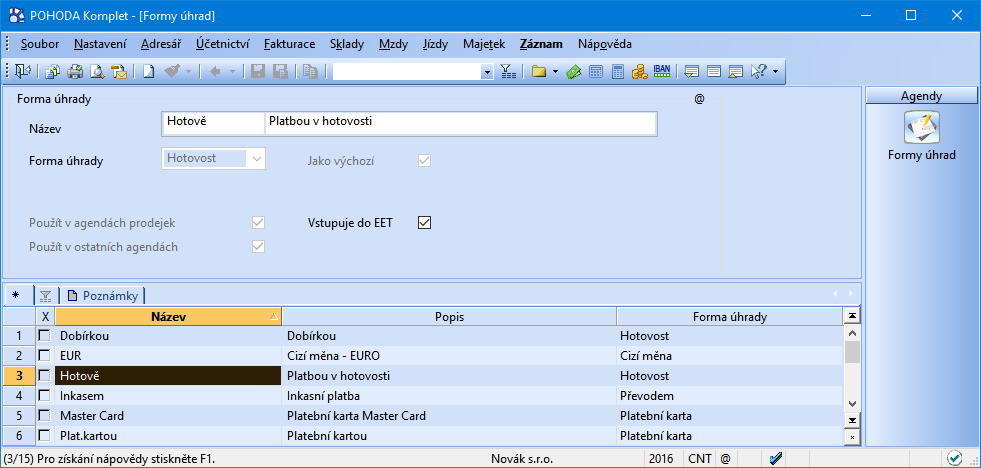Click the Agendy panel header button
This screenshot has height=468, width=981.
921,96
